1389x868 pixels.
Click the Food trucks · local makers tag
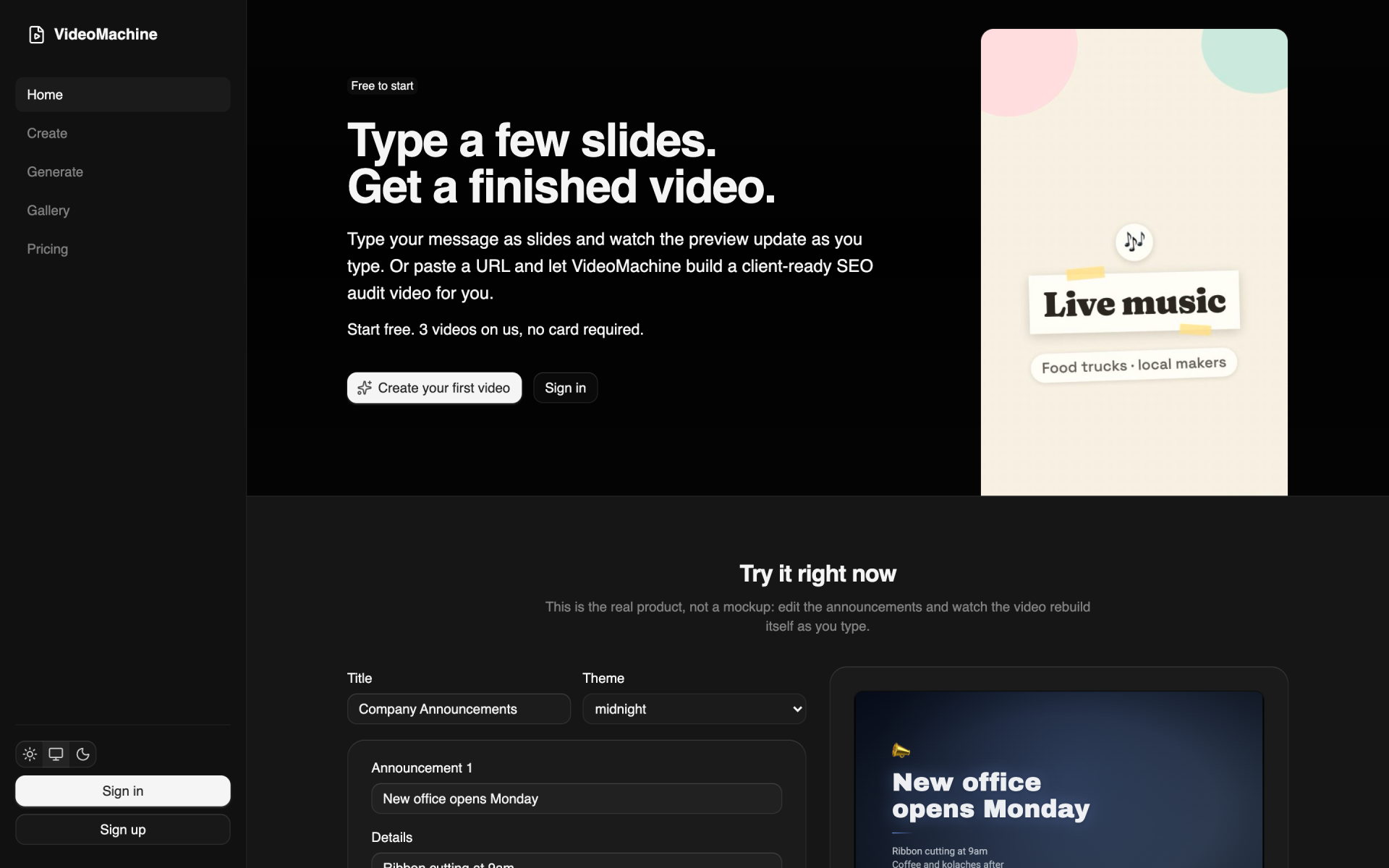pyautogui.click(x=1134, y=365)
